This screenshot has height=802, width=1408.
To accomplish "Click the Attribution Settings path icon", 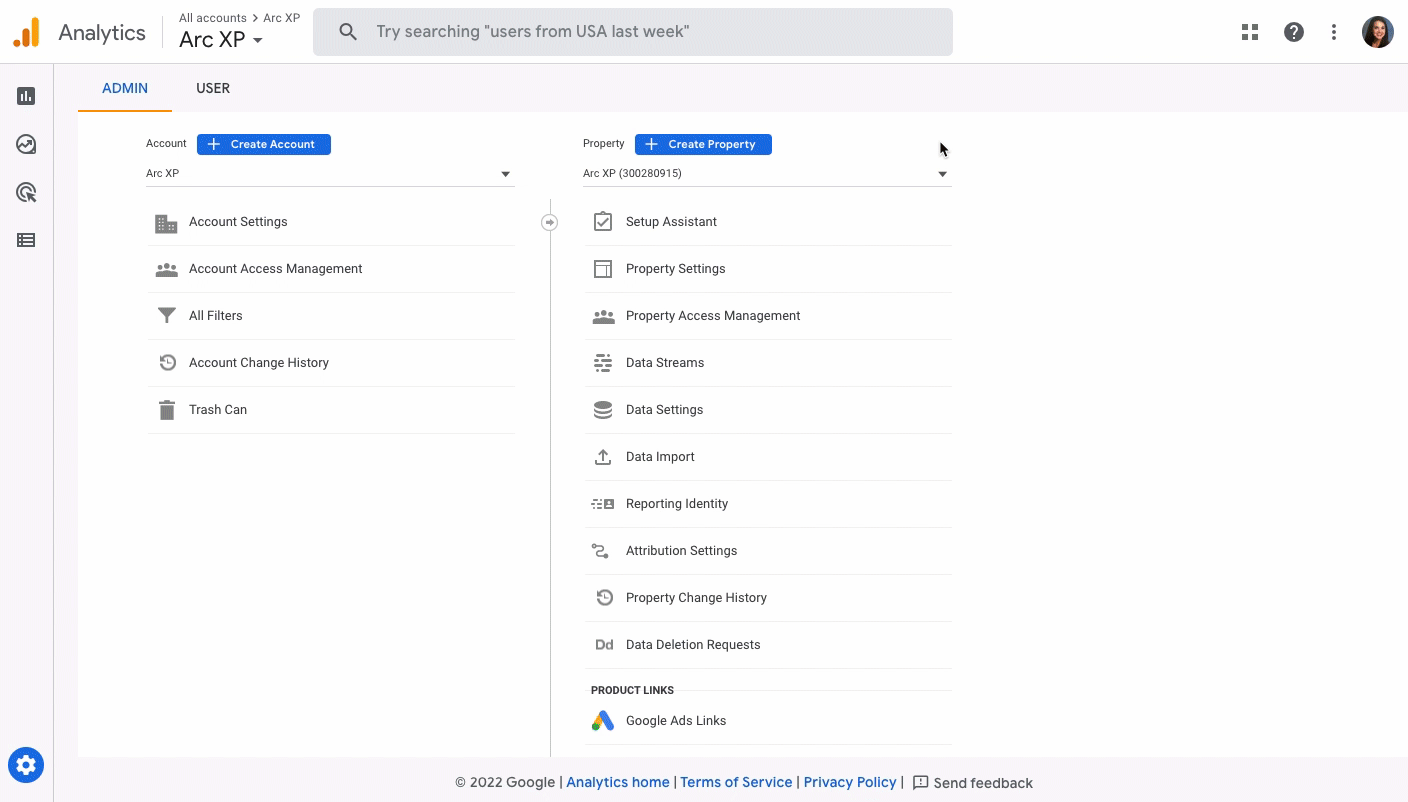I will click(600, 551).
